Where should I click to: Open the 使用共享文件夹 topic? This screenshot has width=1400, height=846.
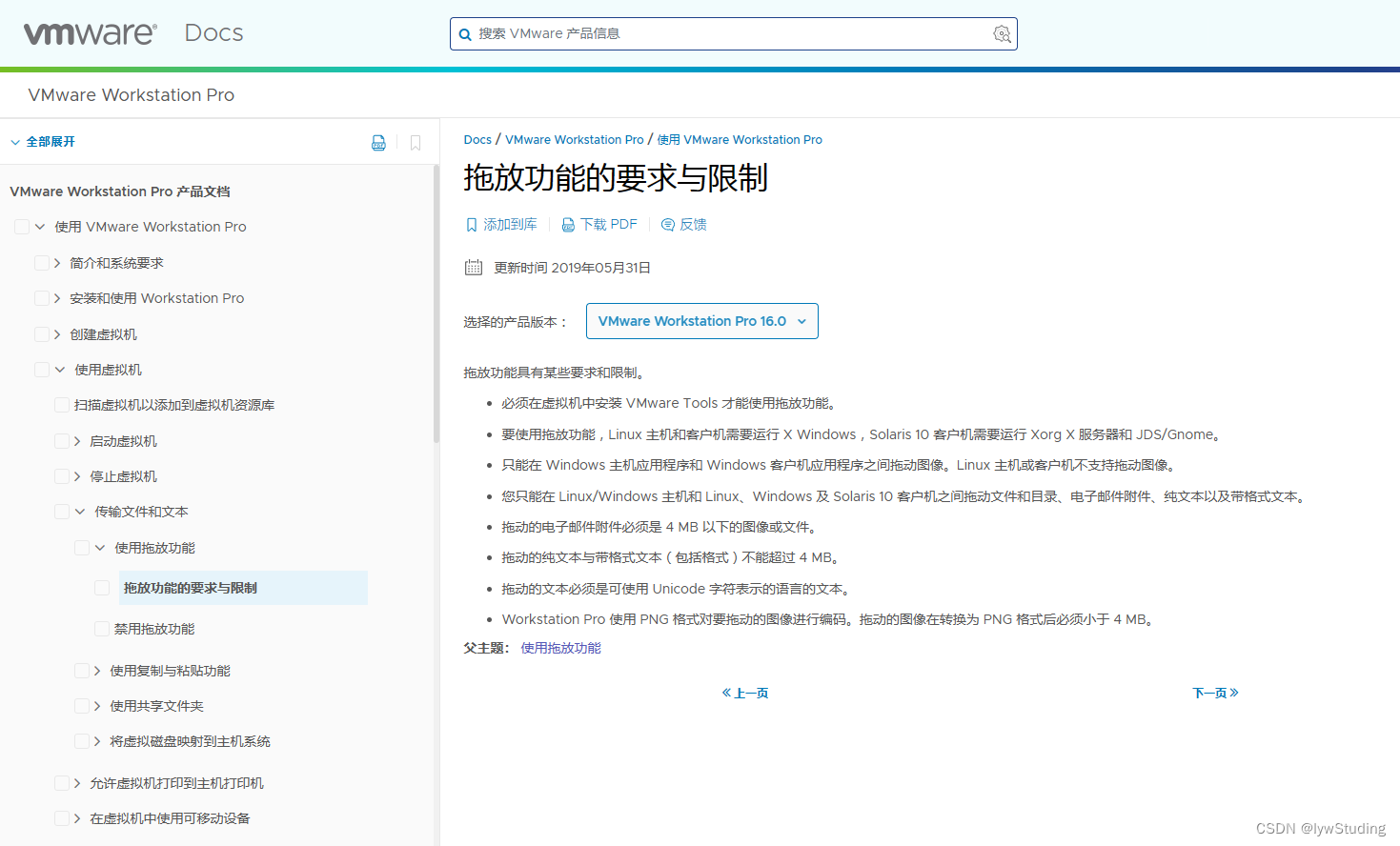tap(156, 706)
